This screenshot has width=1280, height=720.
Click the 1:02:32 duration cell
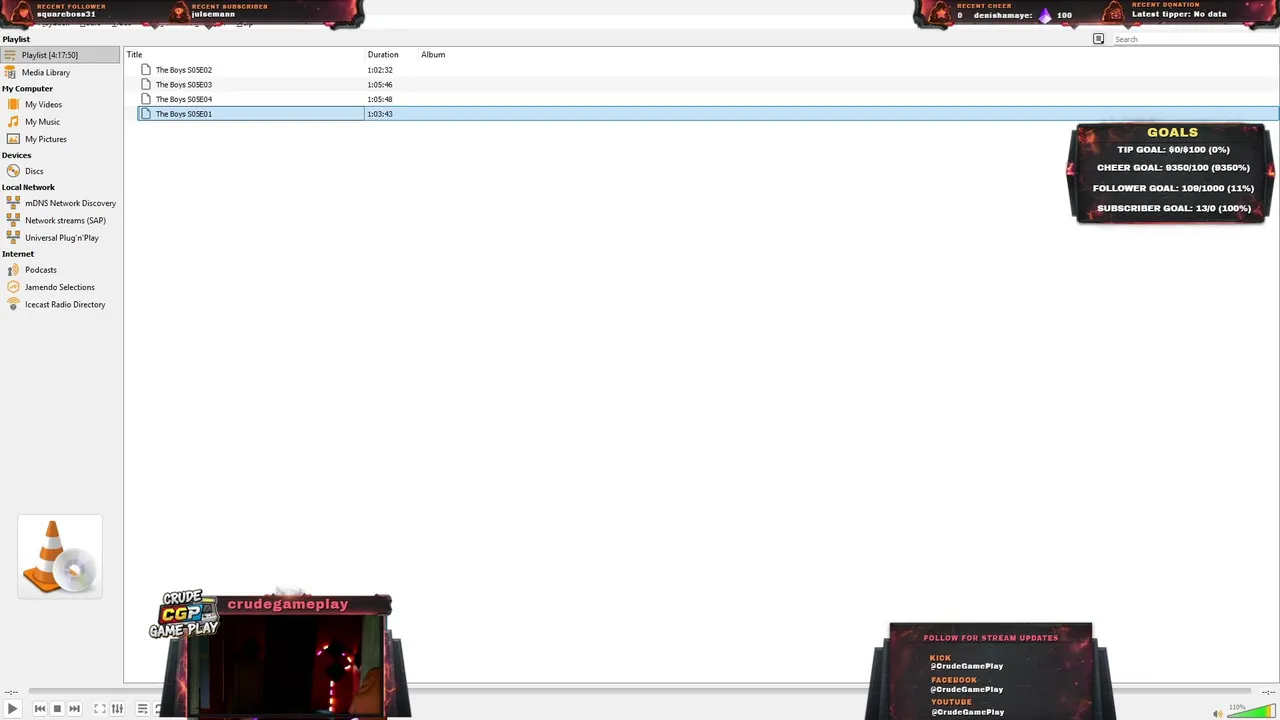[x=380, y=70]
